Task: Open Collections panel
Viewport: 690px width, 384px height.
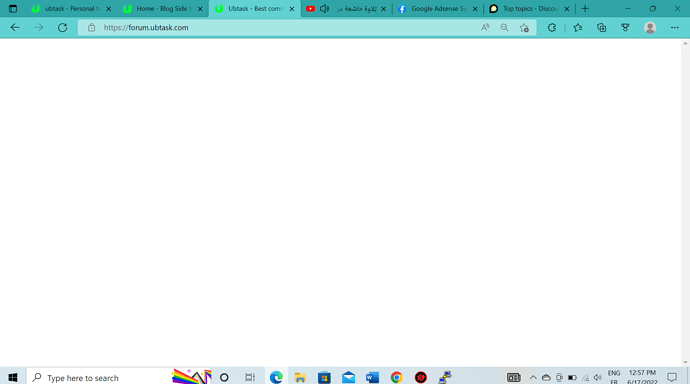Action: (602, 27)
